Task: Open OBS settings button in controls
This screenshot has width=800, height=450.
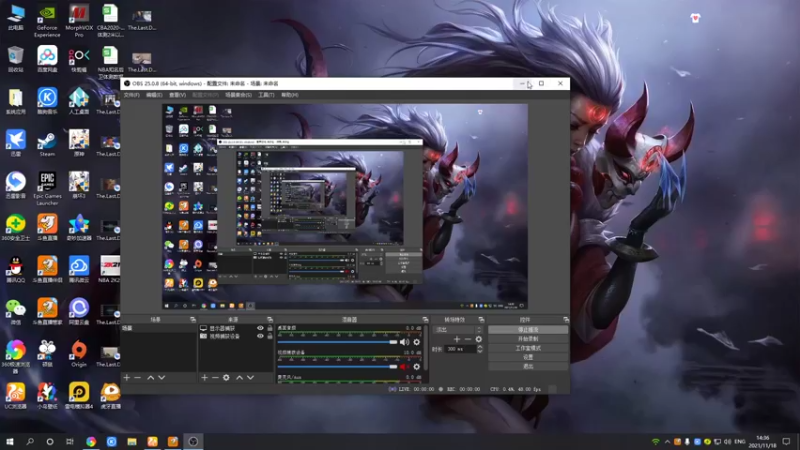Action: (x=528, y=357)
